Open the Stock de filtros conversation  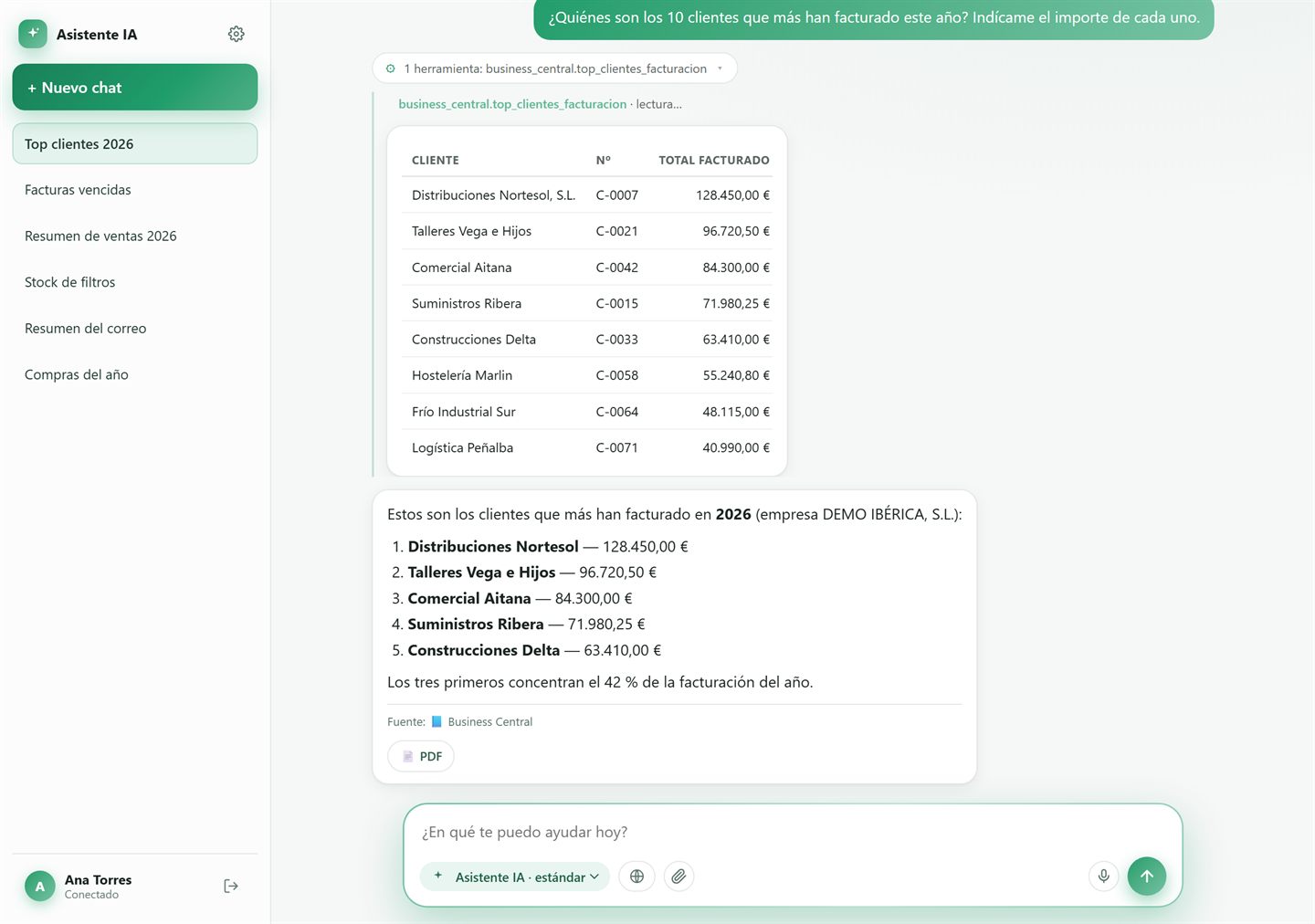click(x=135, y=282)
